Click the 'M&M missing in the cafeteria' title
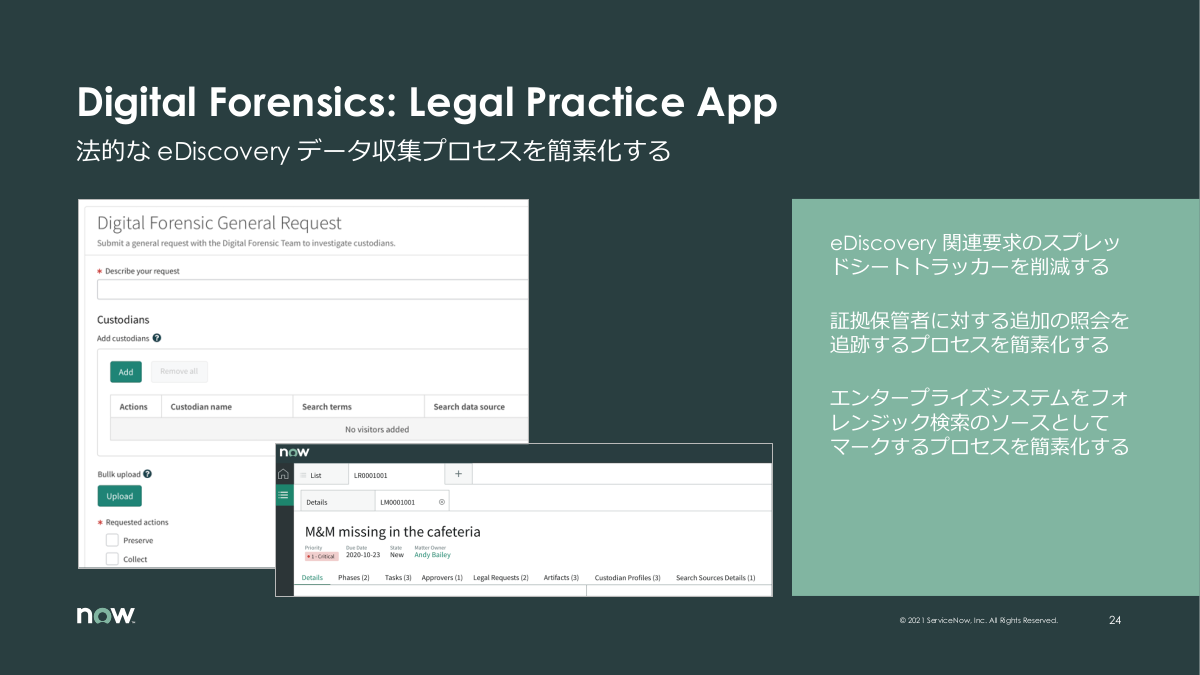This screenshot has height=675, width=1200. (392, 531)
